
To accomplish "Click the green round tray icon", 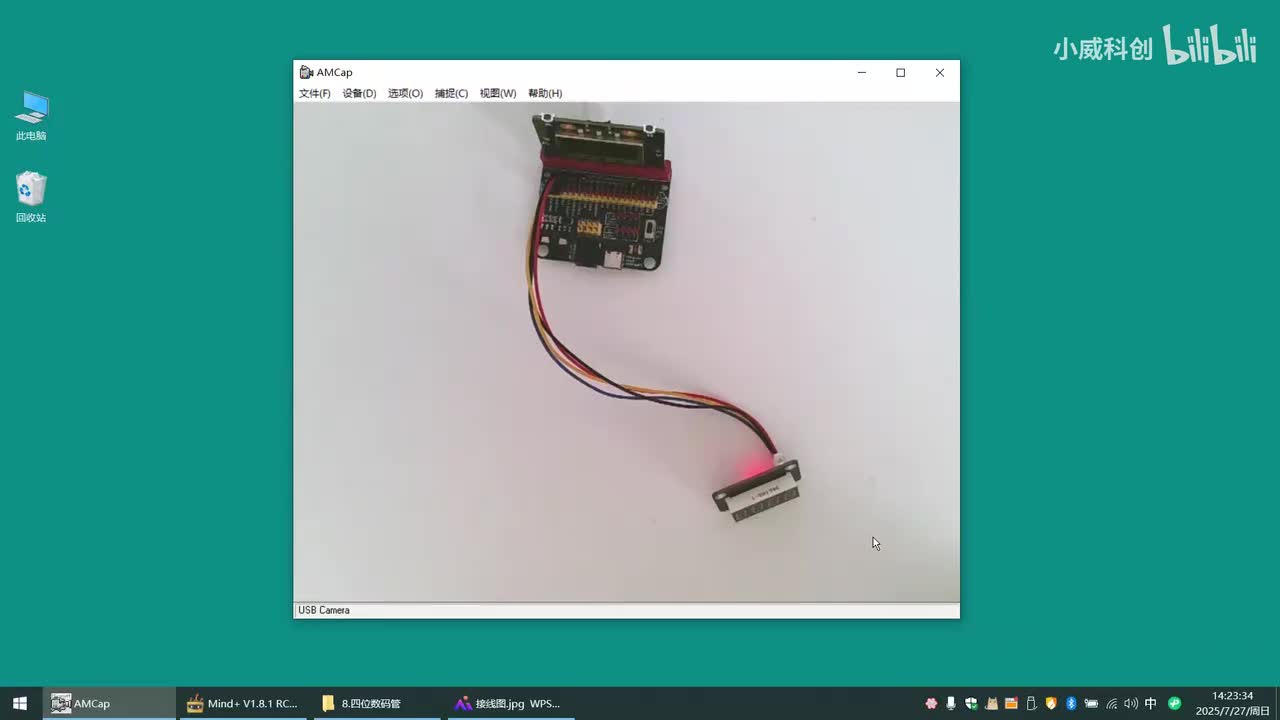I will (x=1175, y=703).
